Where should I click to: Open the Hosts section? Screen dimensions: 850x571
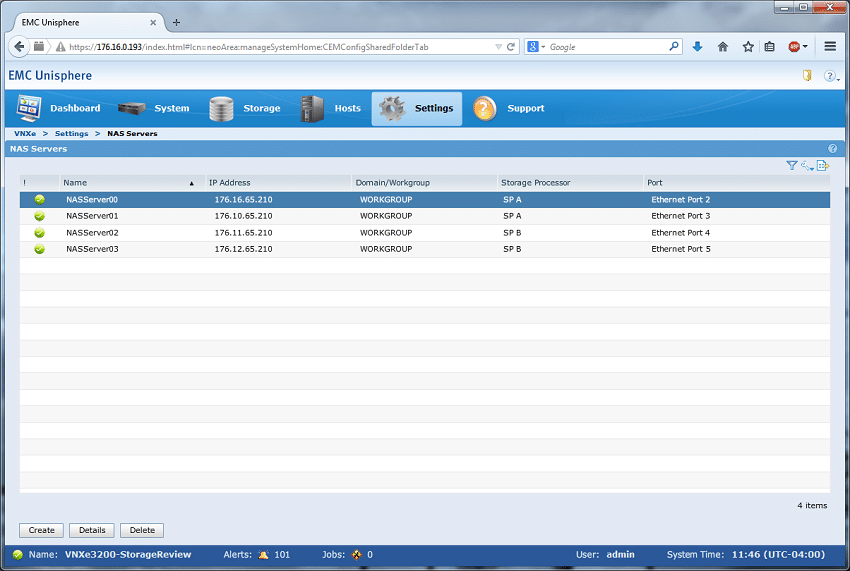(331, 108)
